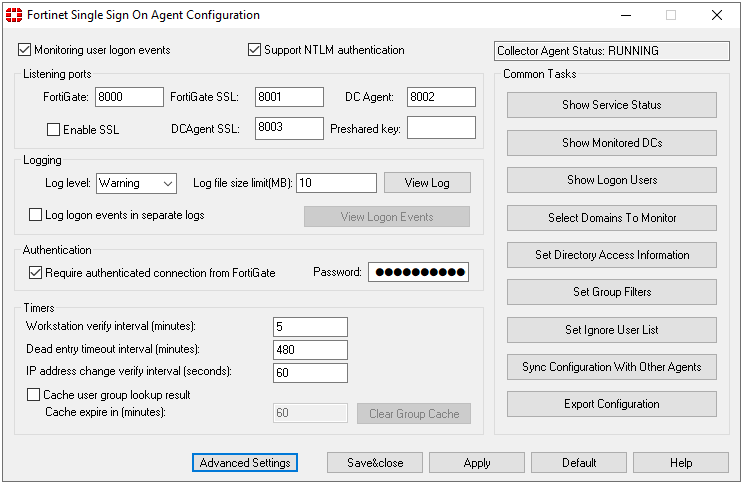Click Set Group Filters button
The image size is (744, 484).
pos(612,292)
